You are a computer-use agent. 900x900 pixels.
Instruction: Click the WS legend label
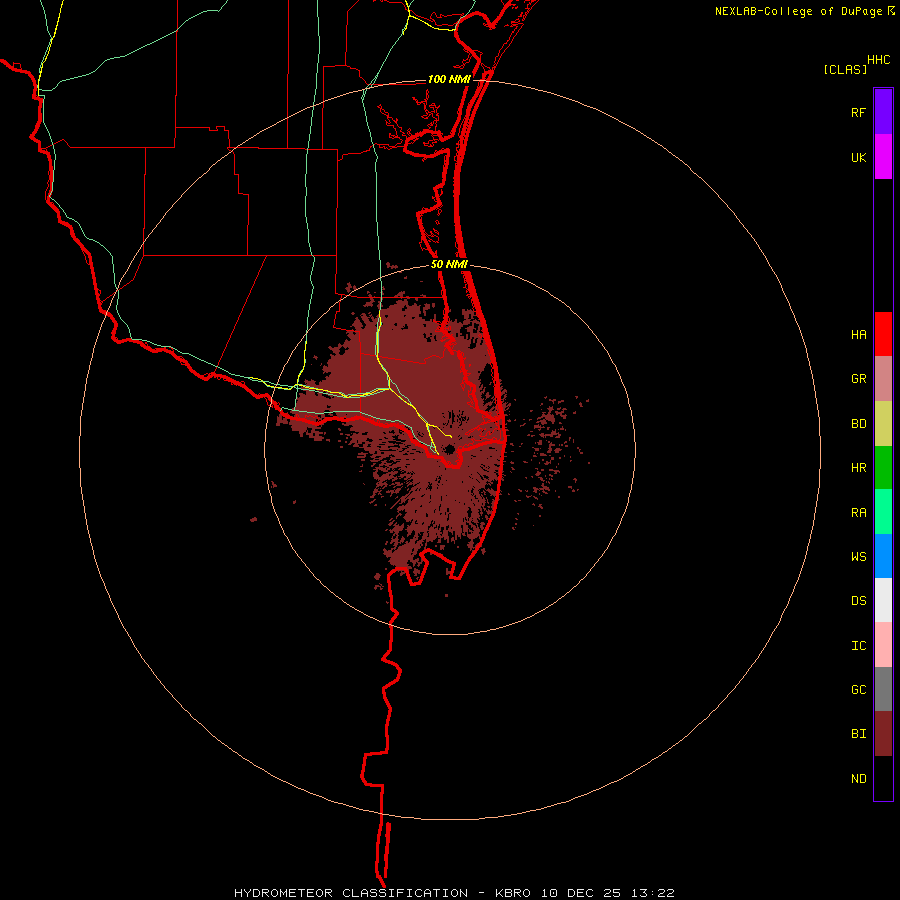click(x=858, y=557)
